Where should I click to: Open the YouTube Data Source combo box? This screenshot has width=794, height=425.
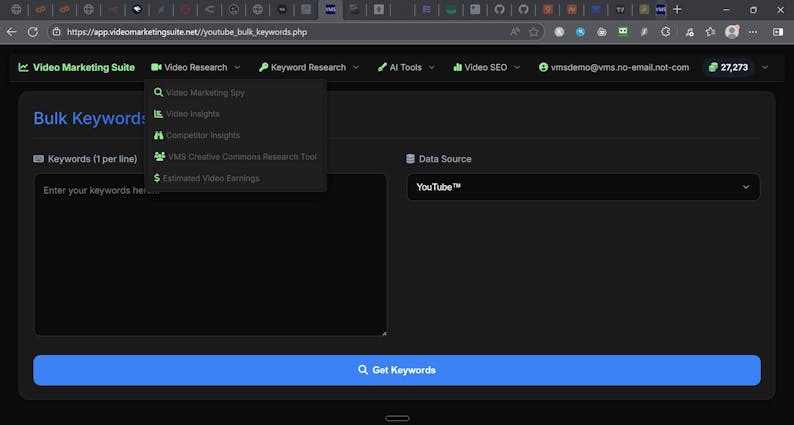pos(582,187)
